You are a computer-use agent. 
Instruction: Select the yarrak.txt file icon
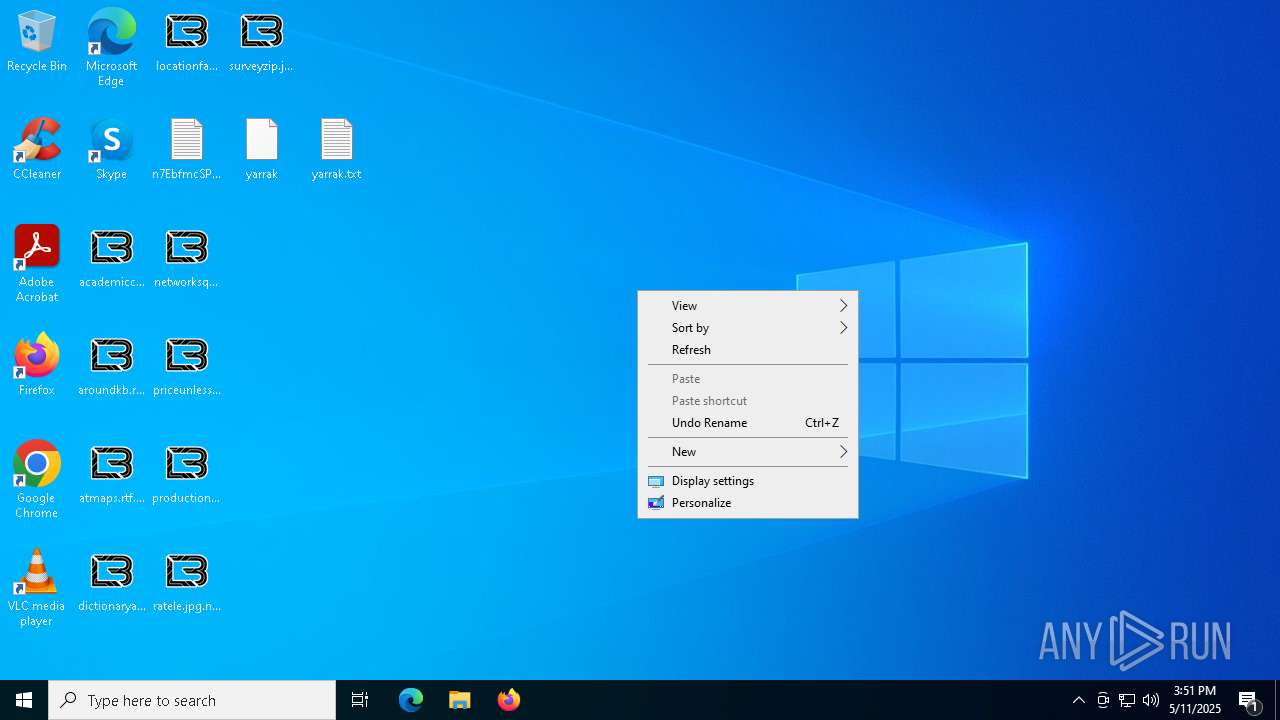tap(336, 150)
